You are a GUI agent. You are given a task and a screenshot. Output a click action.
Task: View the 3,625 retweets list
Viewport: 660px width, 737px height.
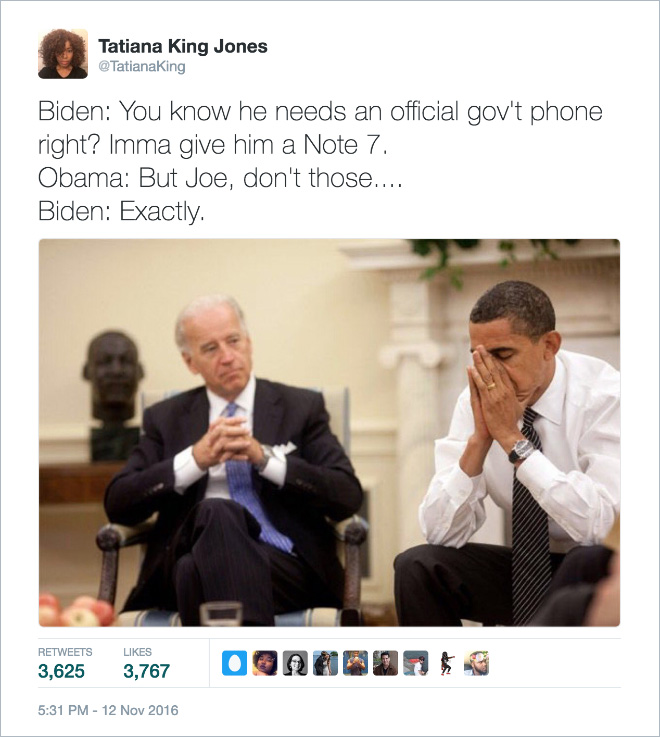pyautogui.click(x=61, y=671)
